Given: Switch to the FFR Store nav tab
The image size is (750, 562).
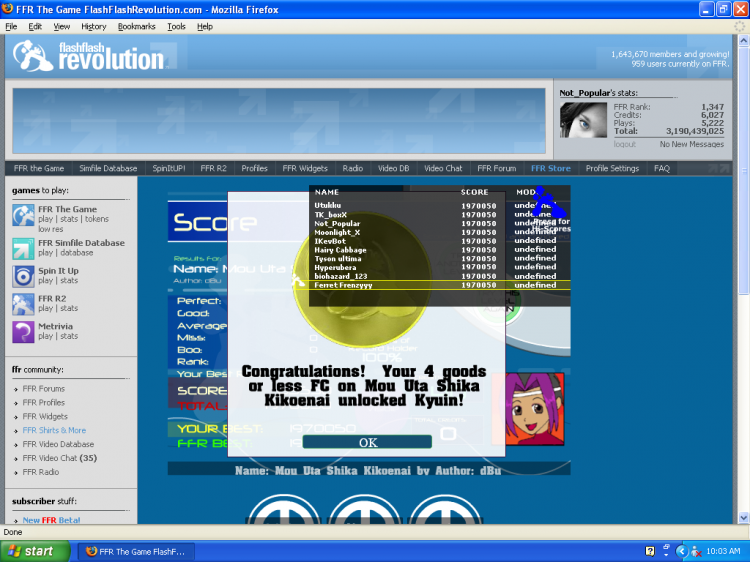Looking at the screenshot, I should tap(550, 168).
